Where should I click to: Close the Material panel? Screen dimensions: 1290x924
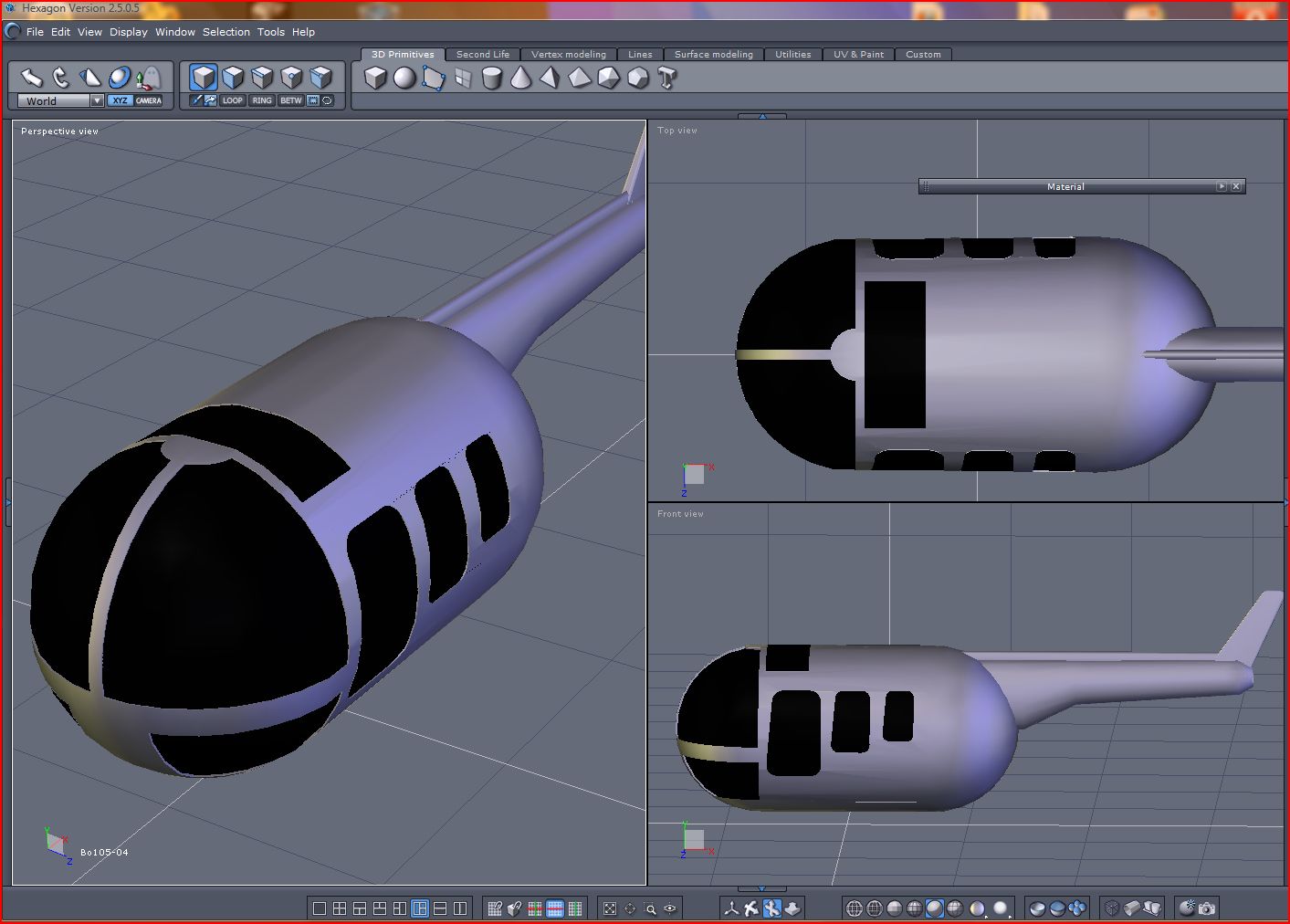(x=1236, y=186)
